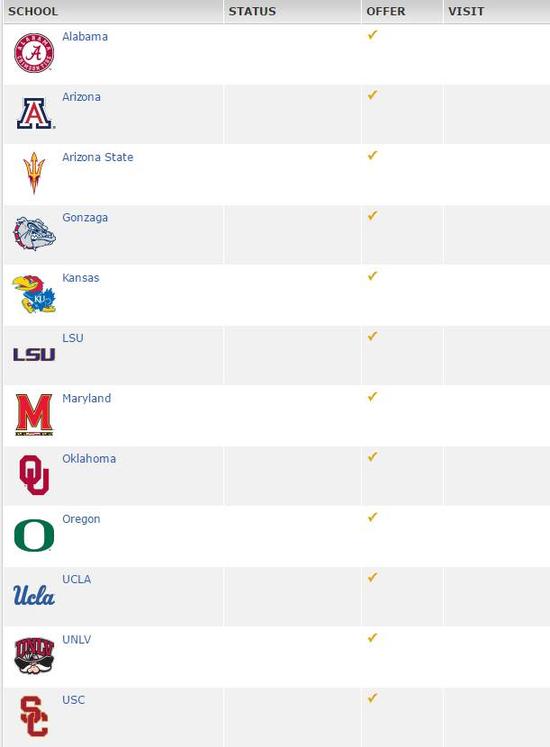Image resolution: width=550 pixels, height=747 pixels.
Task: Click the offer checkmark for Kansas
Action: [373, 276]
